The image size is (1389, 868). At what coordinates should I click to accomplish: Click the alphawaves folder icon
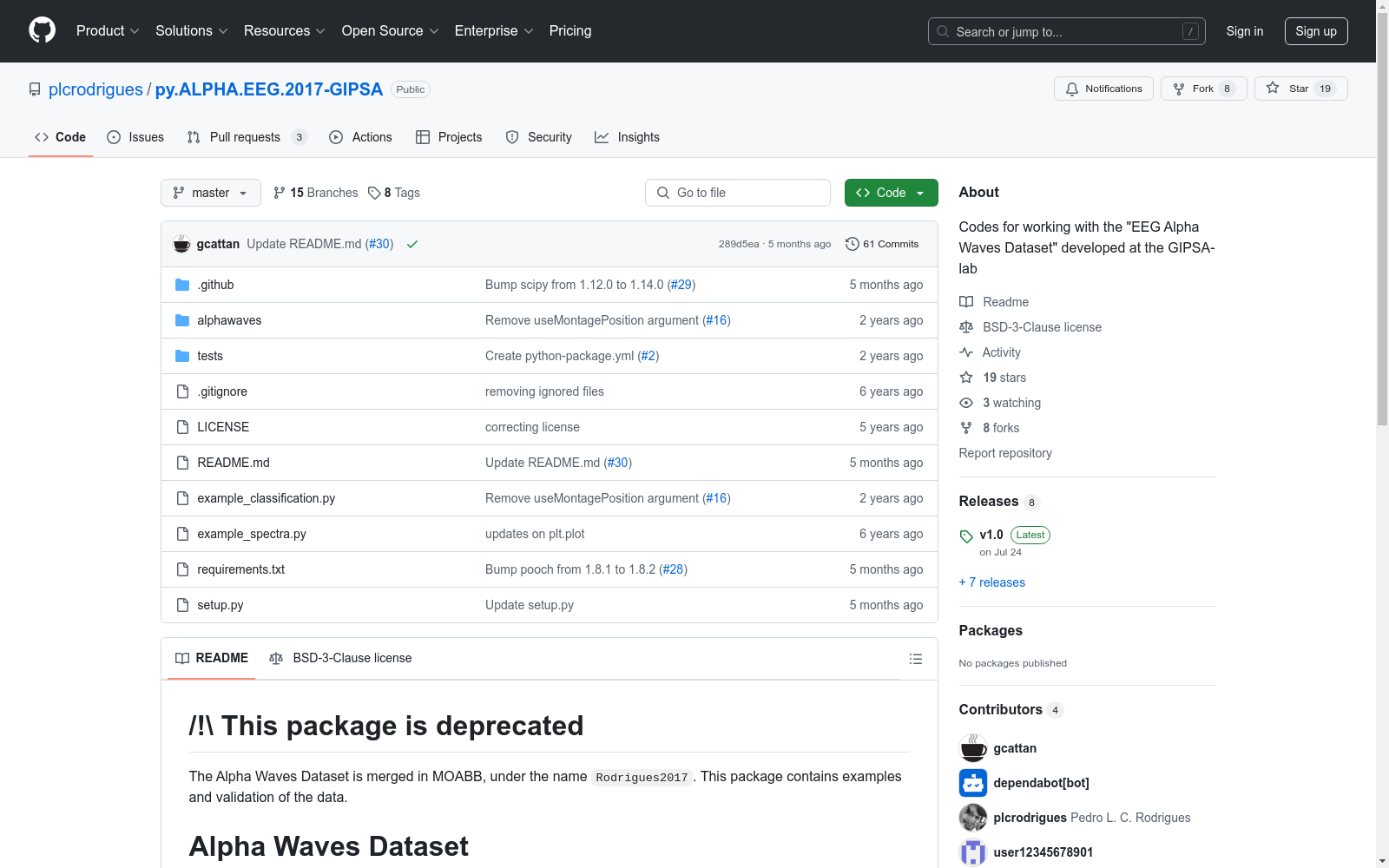[x=182, y=320]
